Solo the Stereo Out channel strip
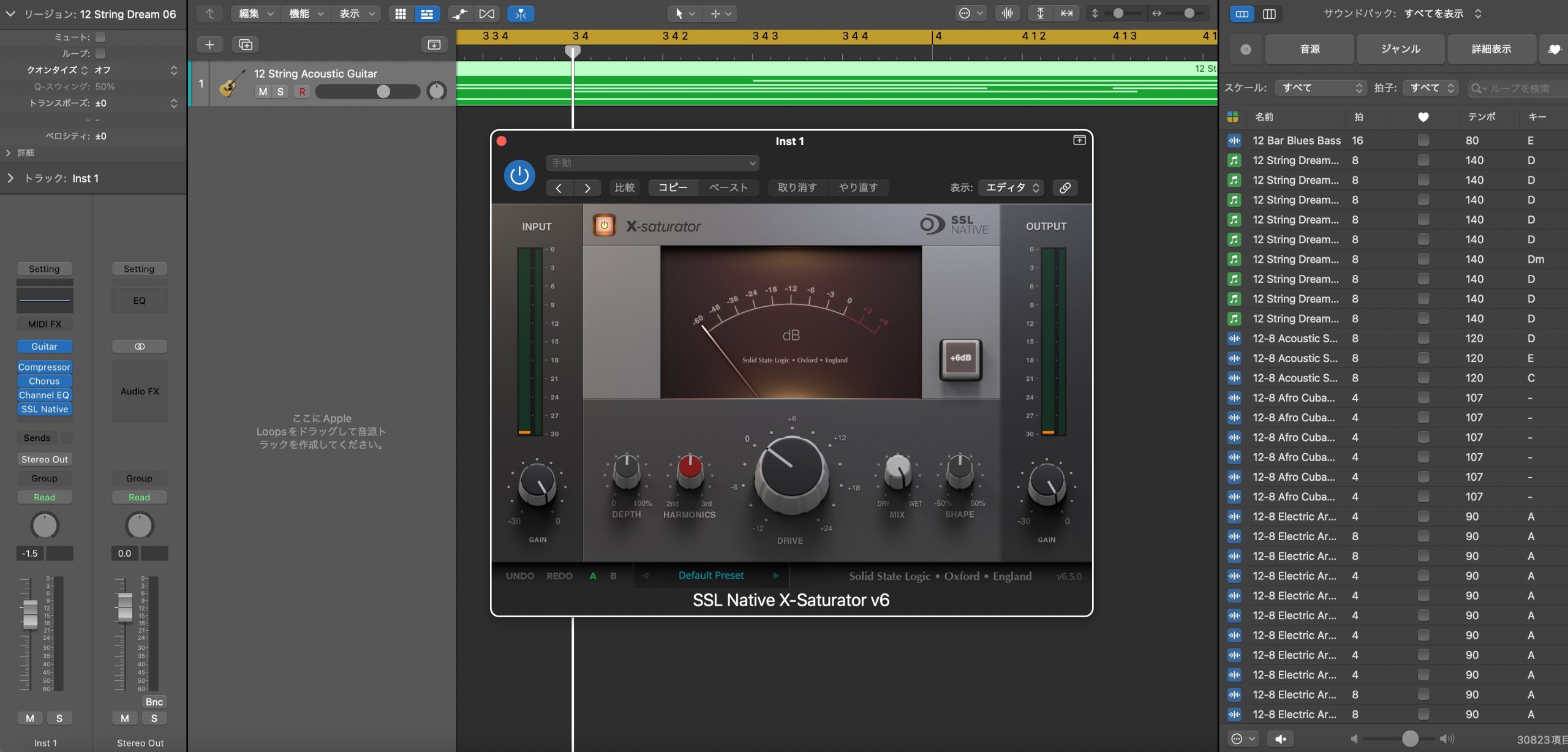This screenshot has width=1568, height=752. [x=154, y=718]
